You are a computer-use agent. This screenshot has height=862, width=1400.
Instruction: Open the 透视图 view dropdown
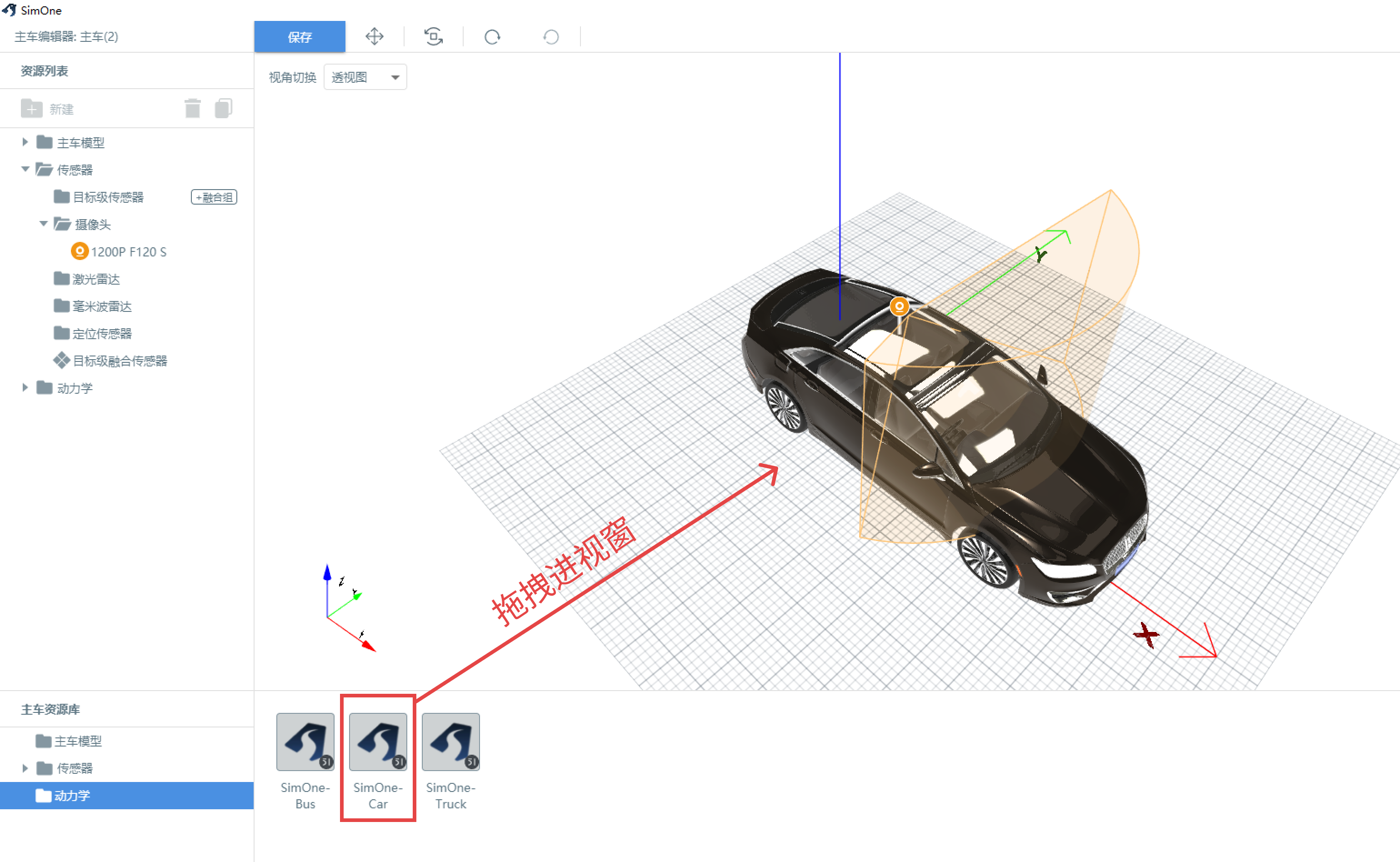click(365, 77)
